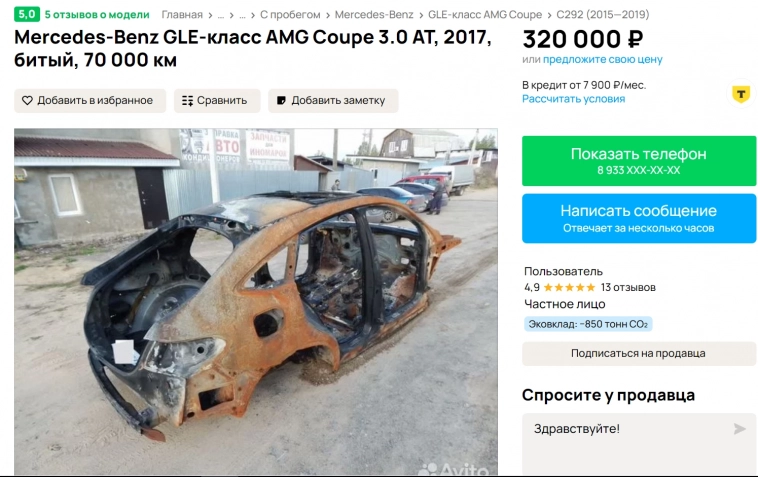This screenshot has width=758, height=477.
Task: Open предложите свою цену link
Action: 602,59
